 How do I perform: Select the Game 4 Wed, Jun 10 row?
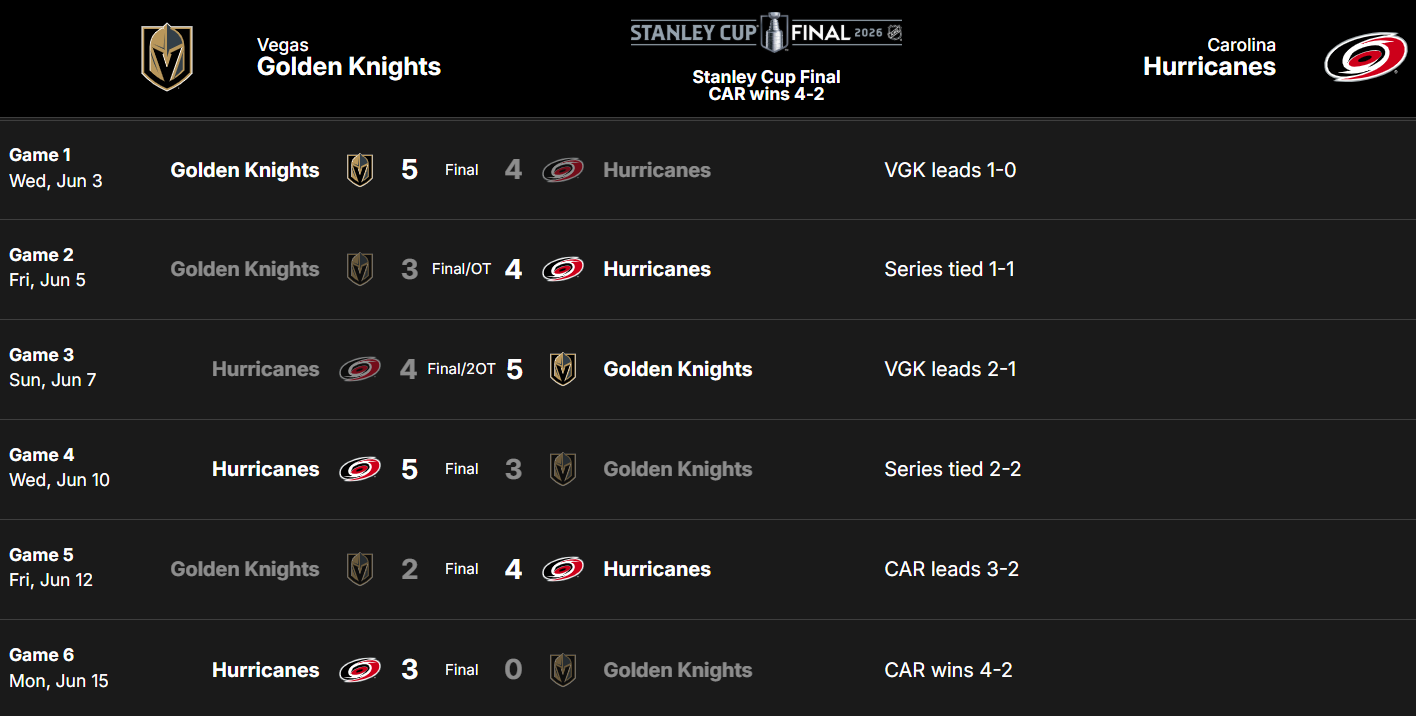708,469
